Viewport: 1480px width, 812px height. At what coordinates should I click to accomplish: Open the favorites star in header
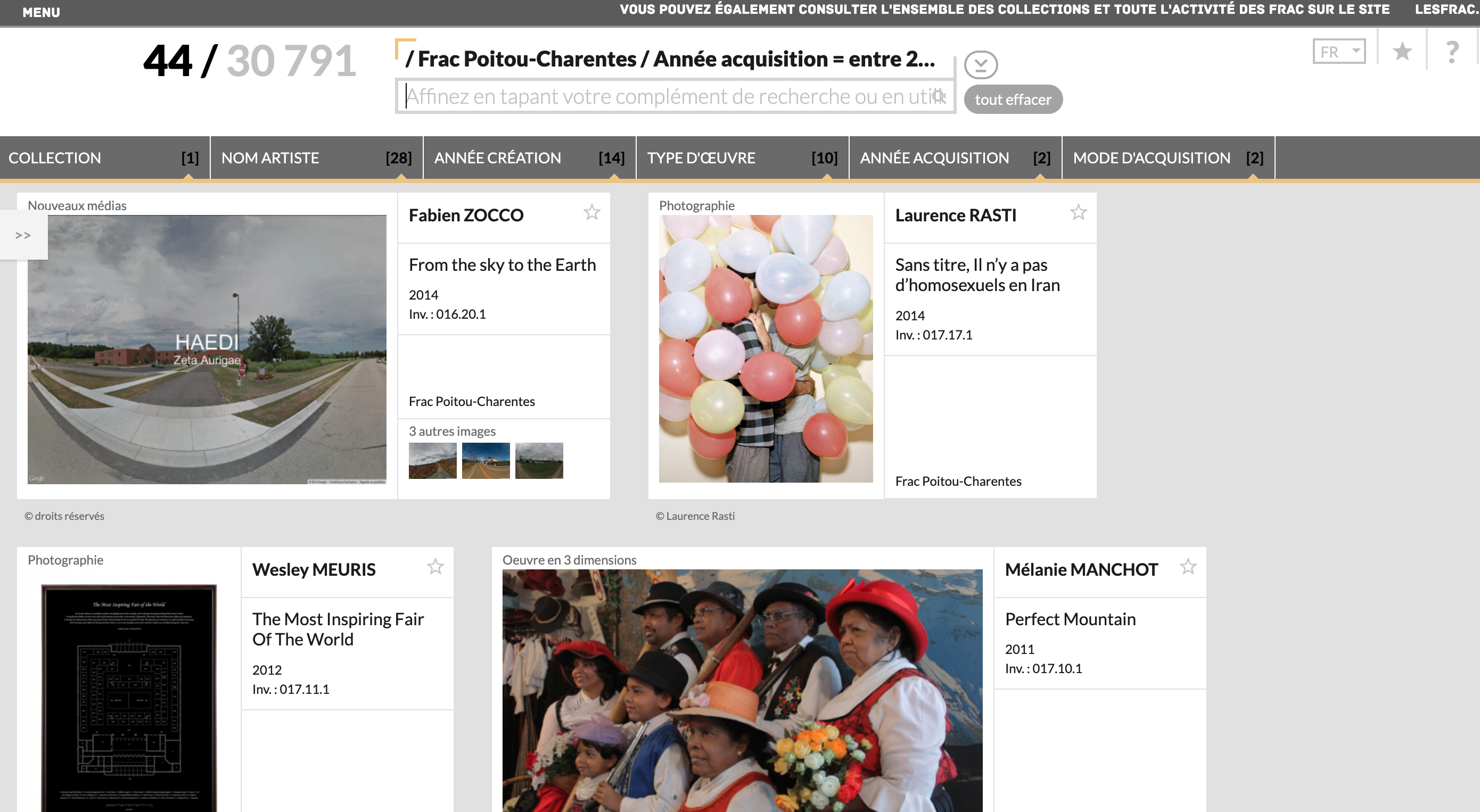[1402, 52]
